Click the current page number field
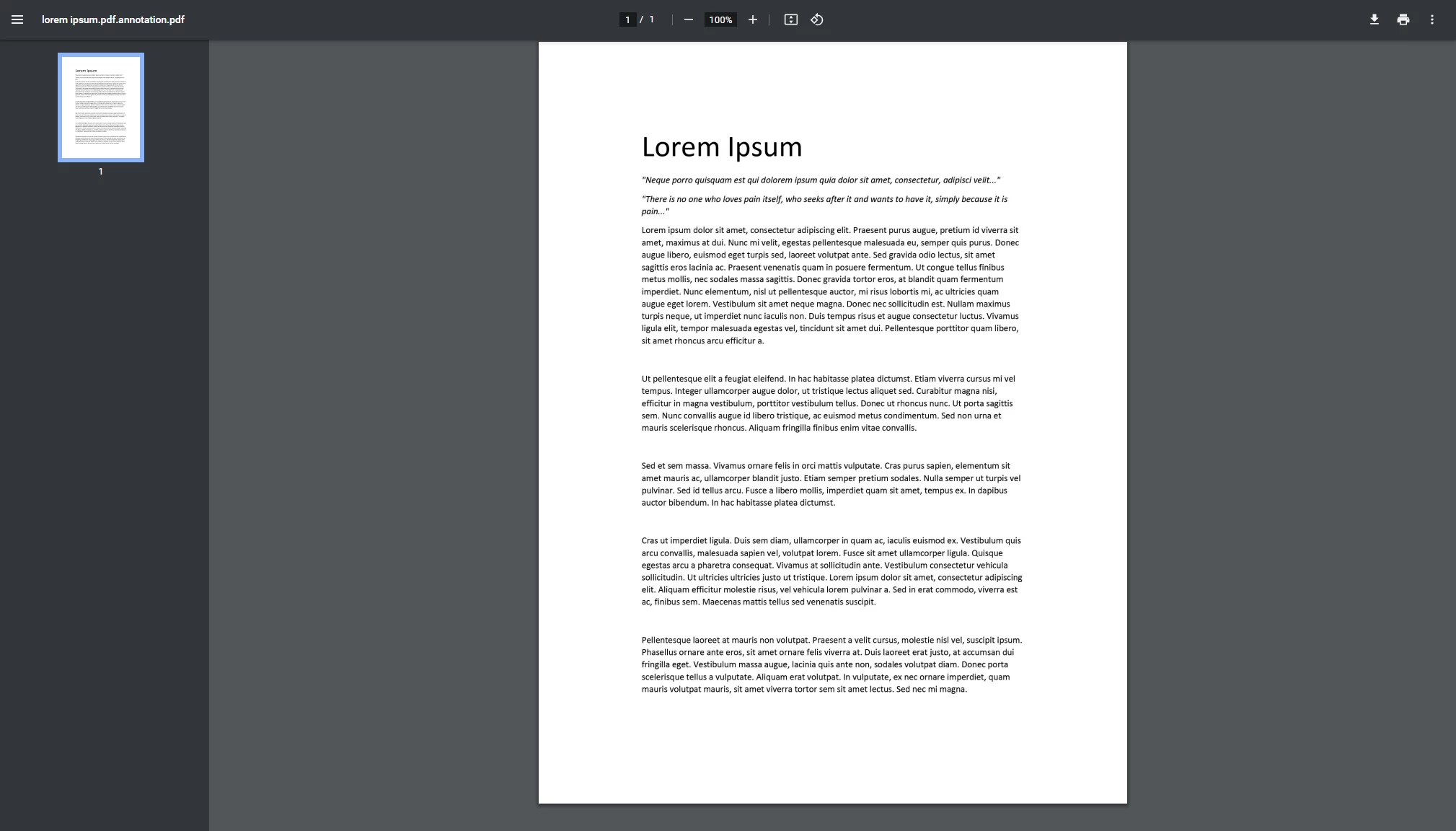 click(x=627, y=19)
